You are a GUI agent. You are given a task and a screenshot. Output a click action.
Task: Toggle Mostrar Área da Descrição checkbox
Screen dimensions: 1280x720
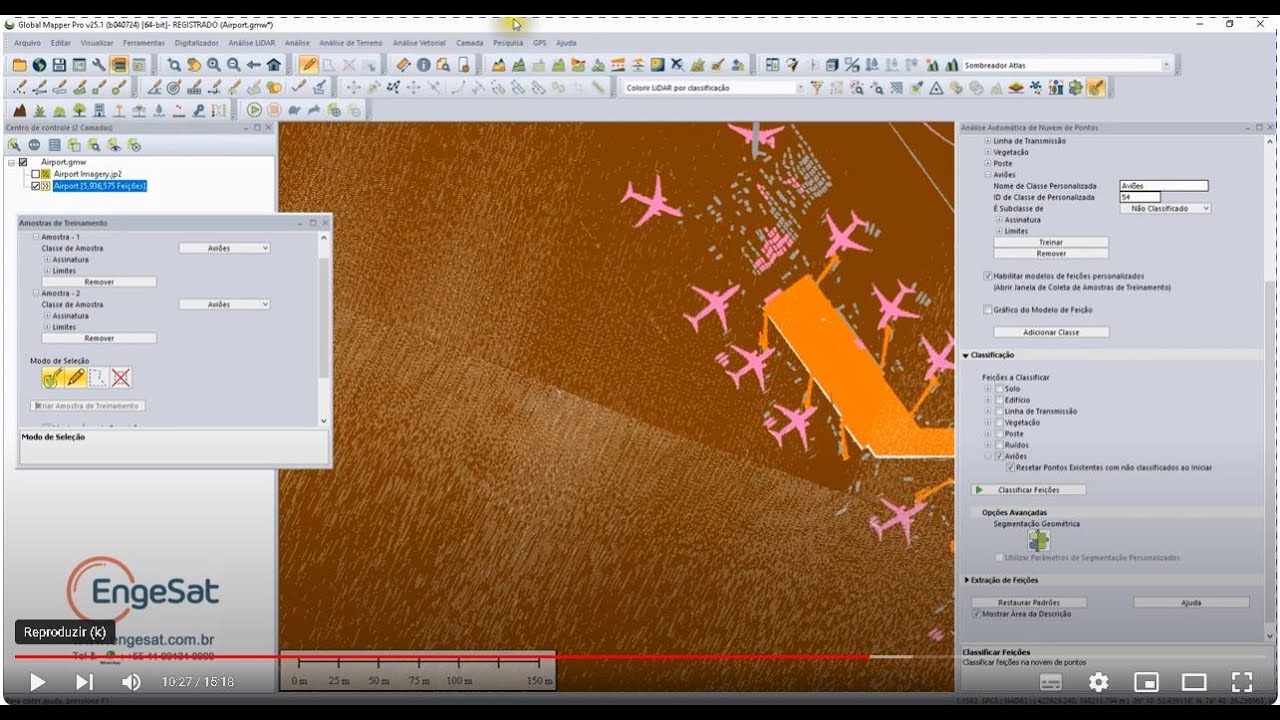pyautogui.click(x=977, y=614)
